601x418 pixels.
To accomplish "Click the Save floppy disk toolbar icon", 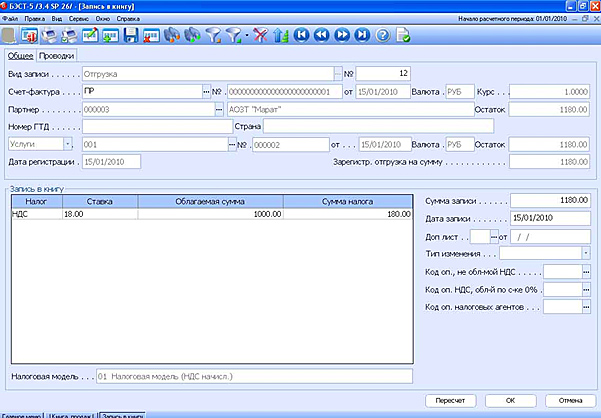I will [130, 35].
